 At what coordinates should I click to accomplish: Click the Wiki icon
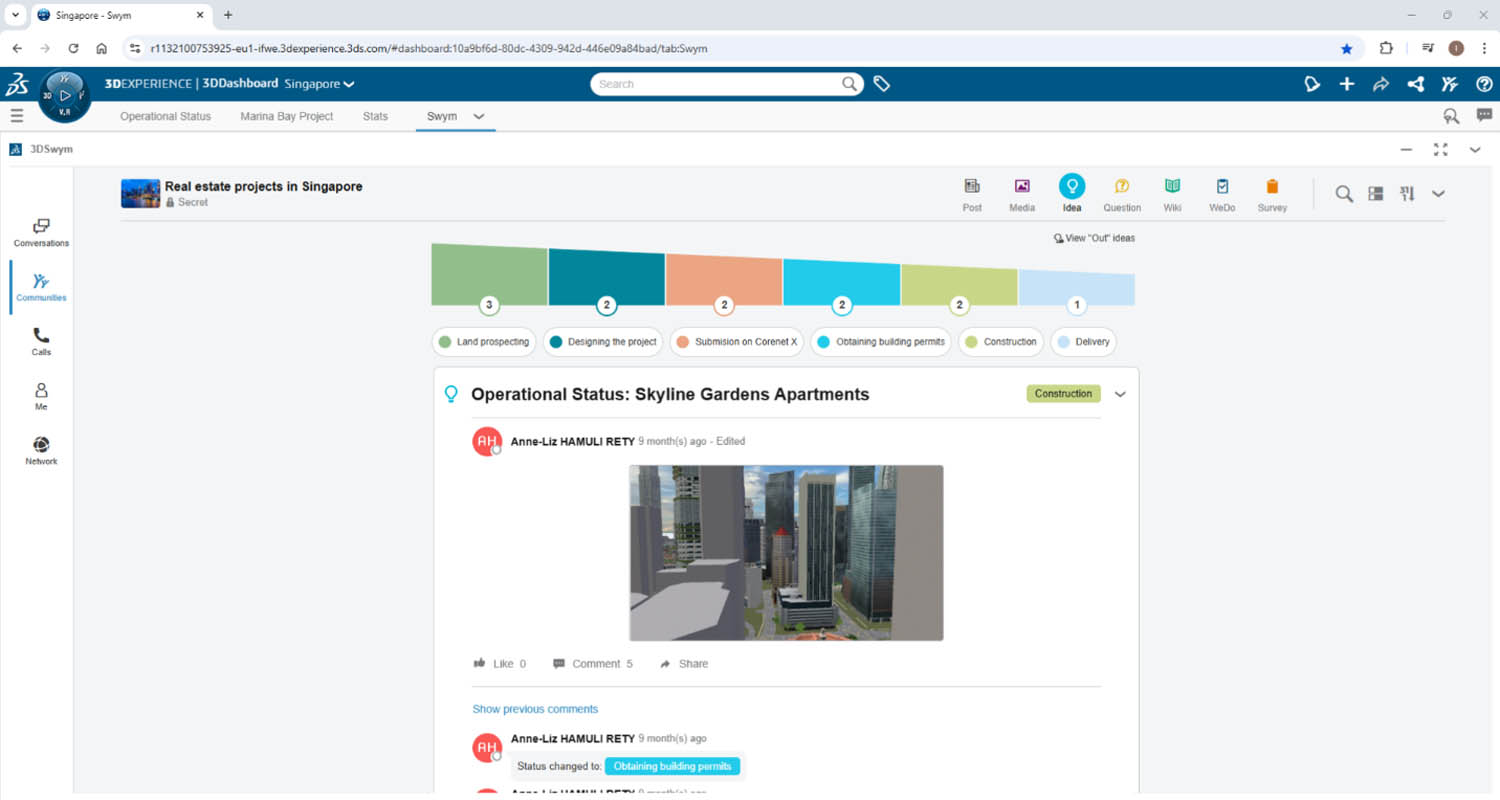pyautogui.click(x=1172, y=193)
